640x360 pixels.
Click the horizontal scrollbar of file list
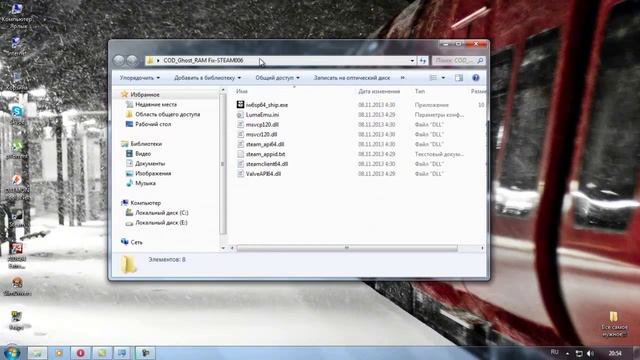click(x=347, y=248)
